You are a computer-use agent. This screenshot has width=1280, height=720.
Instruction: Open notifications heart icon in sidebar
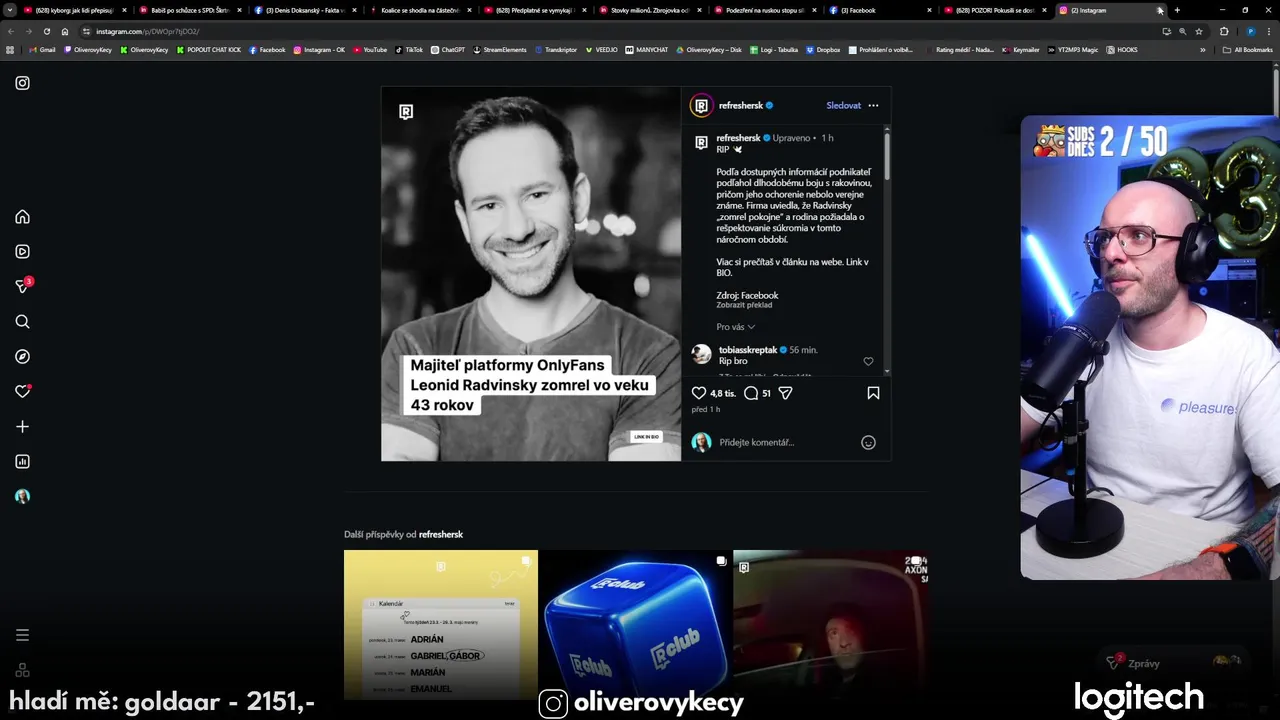pyautogui.click(x=22, y=391)
